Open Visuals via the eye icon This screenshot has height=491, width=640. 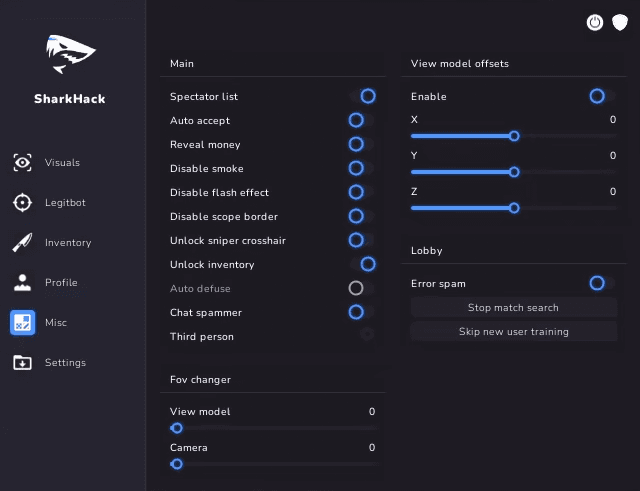click(x=22, y=162)
